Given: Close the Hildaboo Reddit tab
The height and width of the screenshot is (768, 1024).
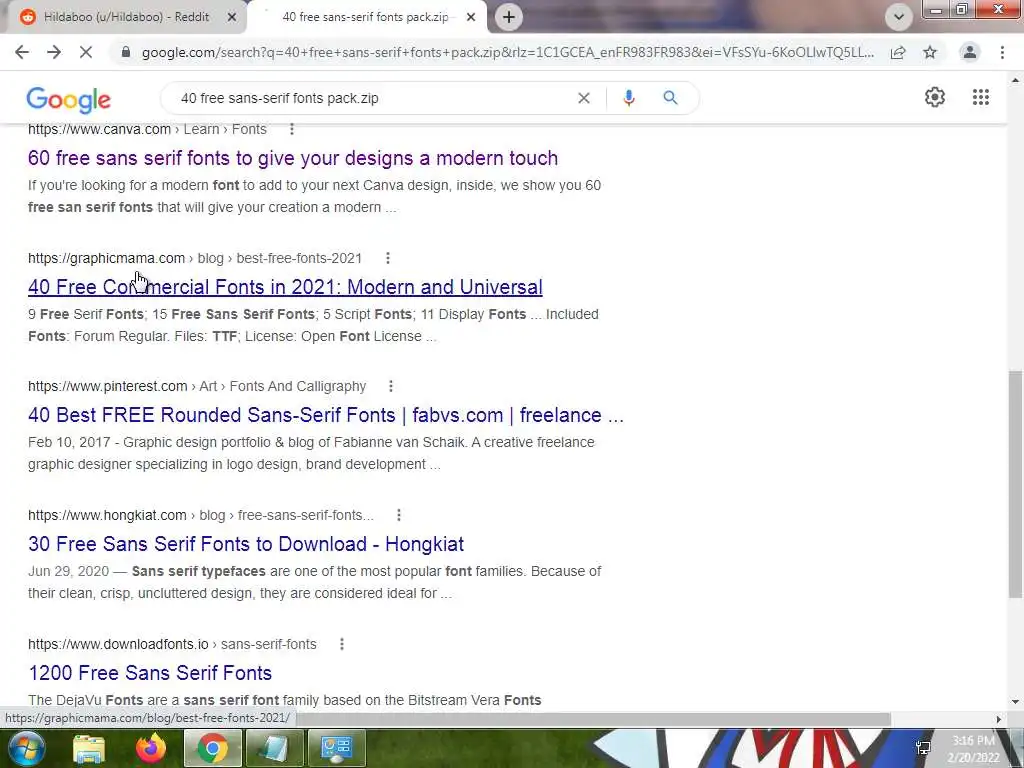Looking at the screenshot, I should [232, 18].
